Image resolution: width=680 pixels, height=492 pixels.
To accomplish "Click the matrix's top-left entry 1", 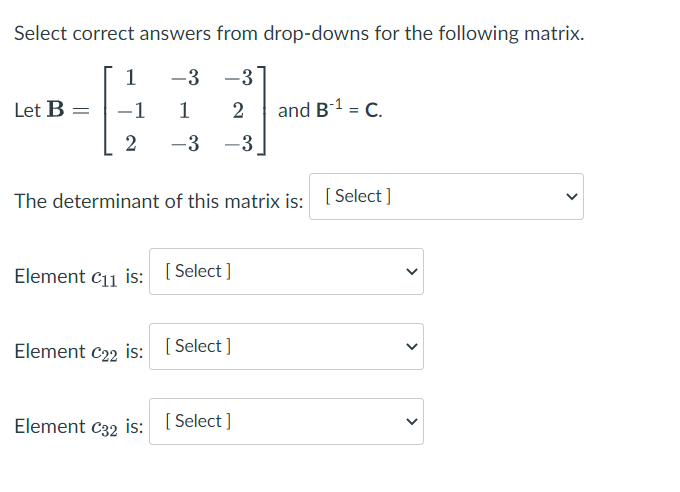I will [x=132, y=77].
